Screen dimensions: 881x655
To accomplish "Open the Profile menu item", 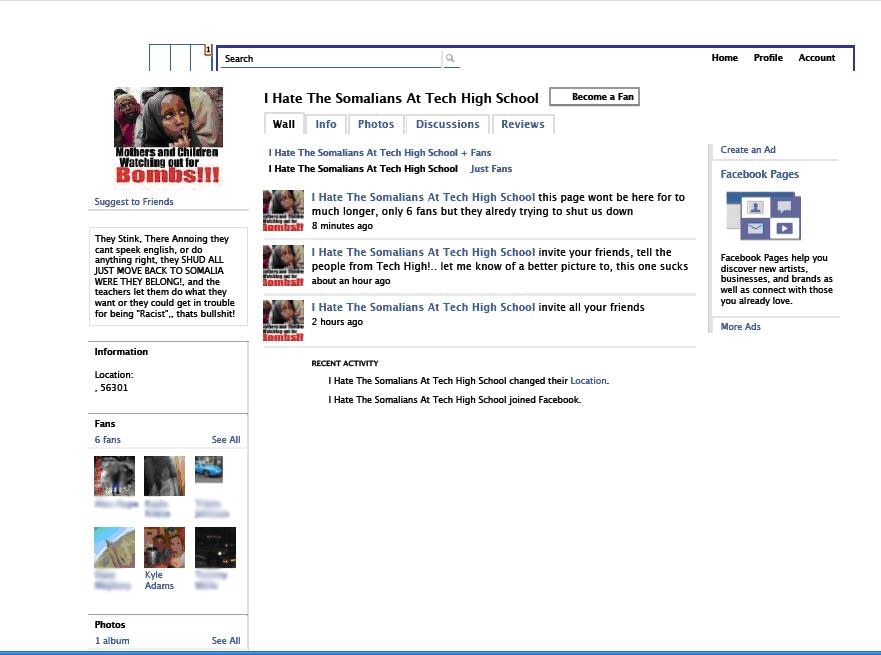I will pyautogui.click(x=768, y=57).
